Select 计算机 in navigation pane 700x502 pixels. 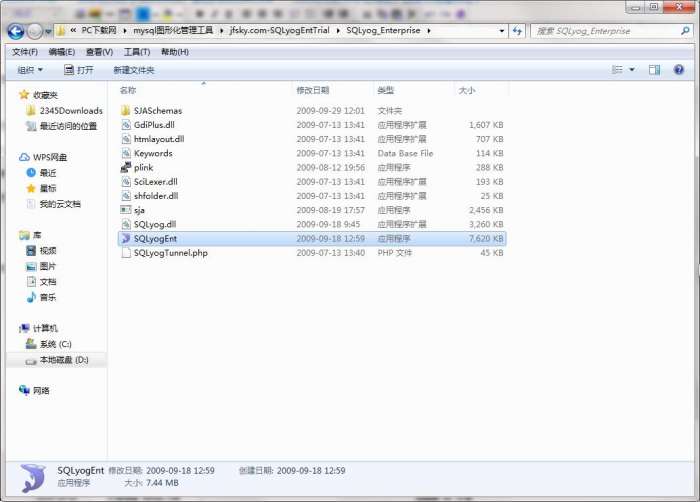click(38, 328)
